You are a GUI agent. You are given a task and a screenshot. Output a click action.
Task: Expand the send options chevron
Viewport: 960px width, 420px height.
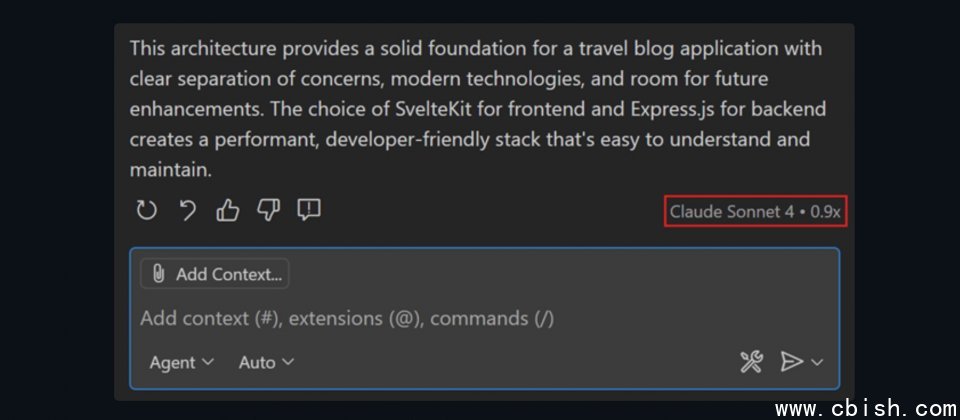coord(817,362)
